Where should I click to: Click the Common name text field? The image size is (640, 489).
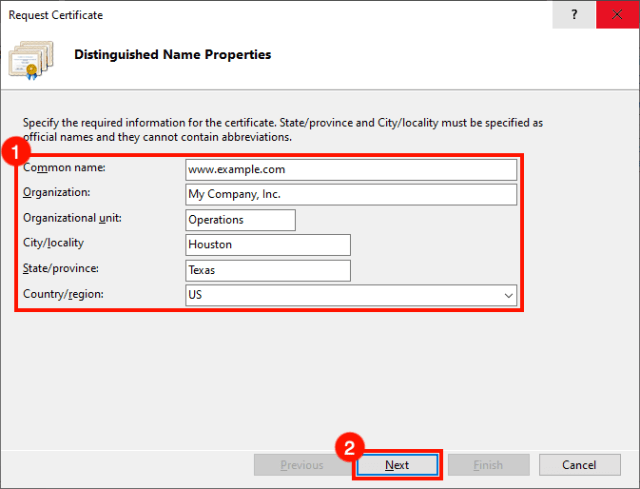pyautogui.click(x=351, y=169)
